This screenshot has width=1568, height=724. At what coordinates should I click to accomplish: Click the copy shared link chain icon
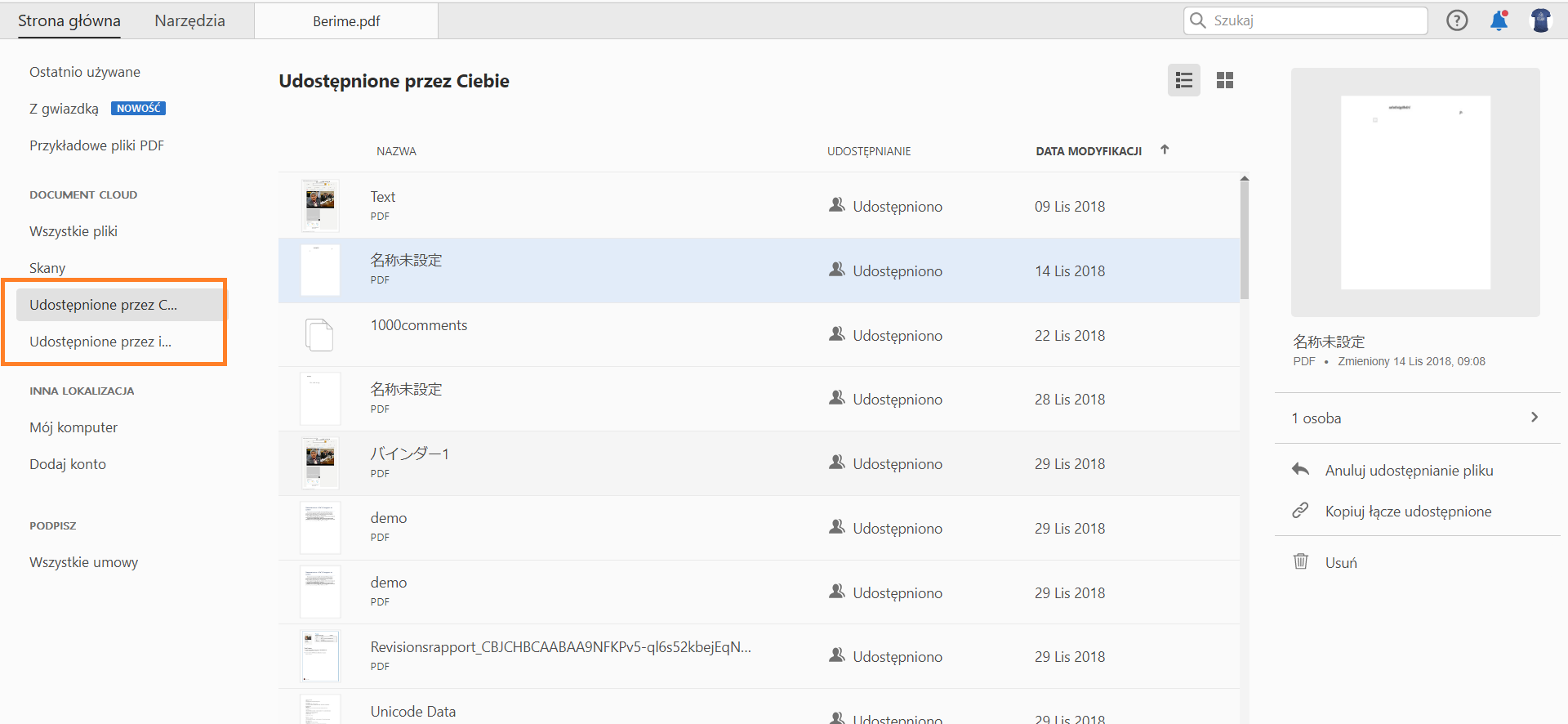pyautogui.click(x=1301, y=511)
